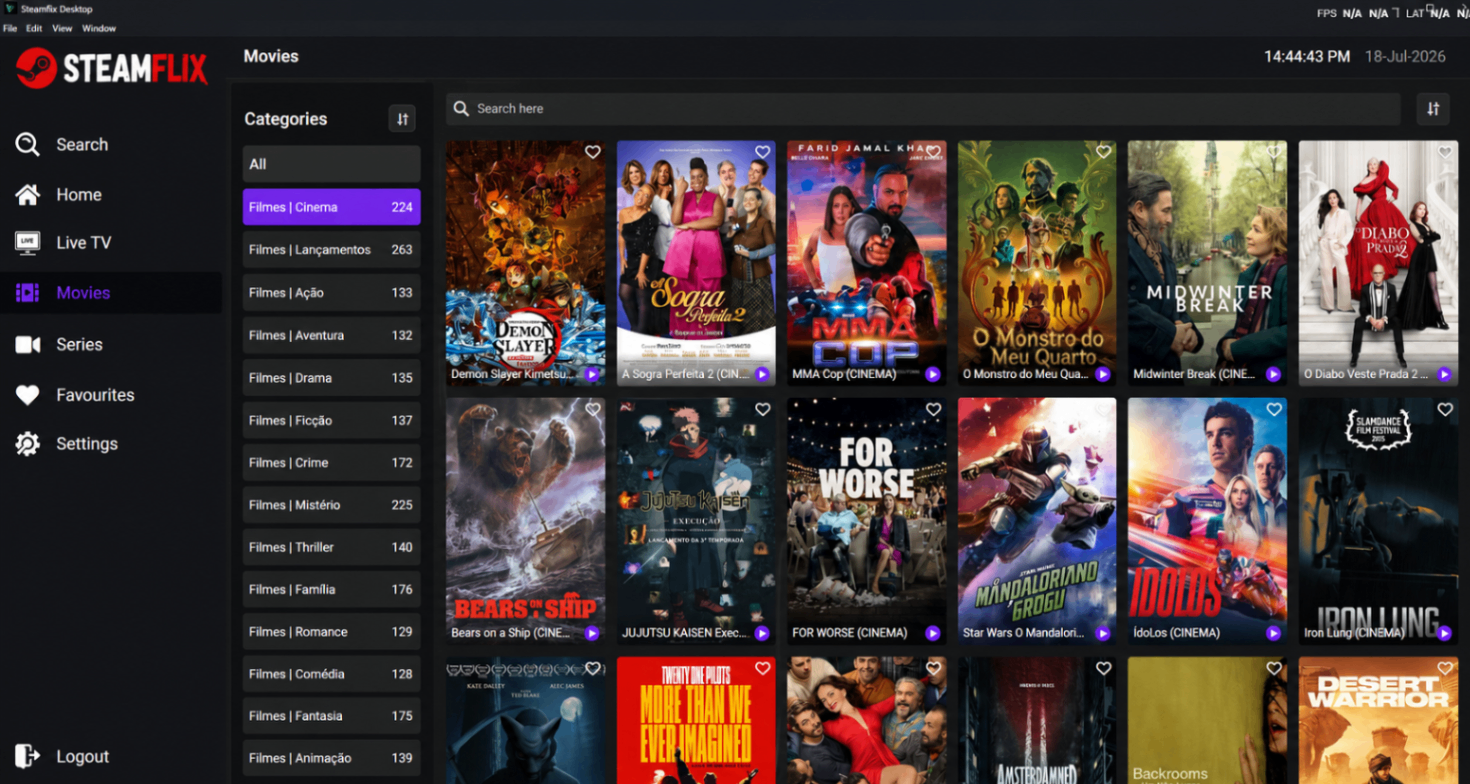Select the Movies sidebar item

(x=110, y=293)
